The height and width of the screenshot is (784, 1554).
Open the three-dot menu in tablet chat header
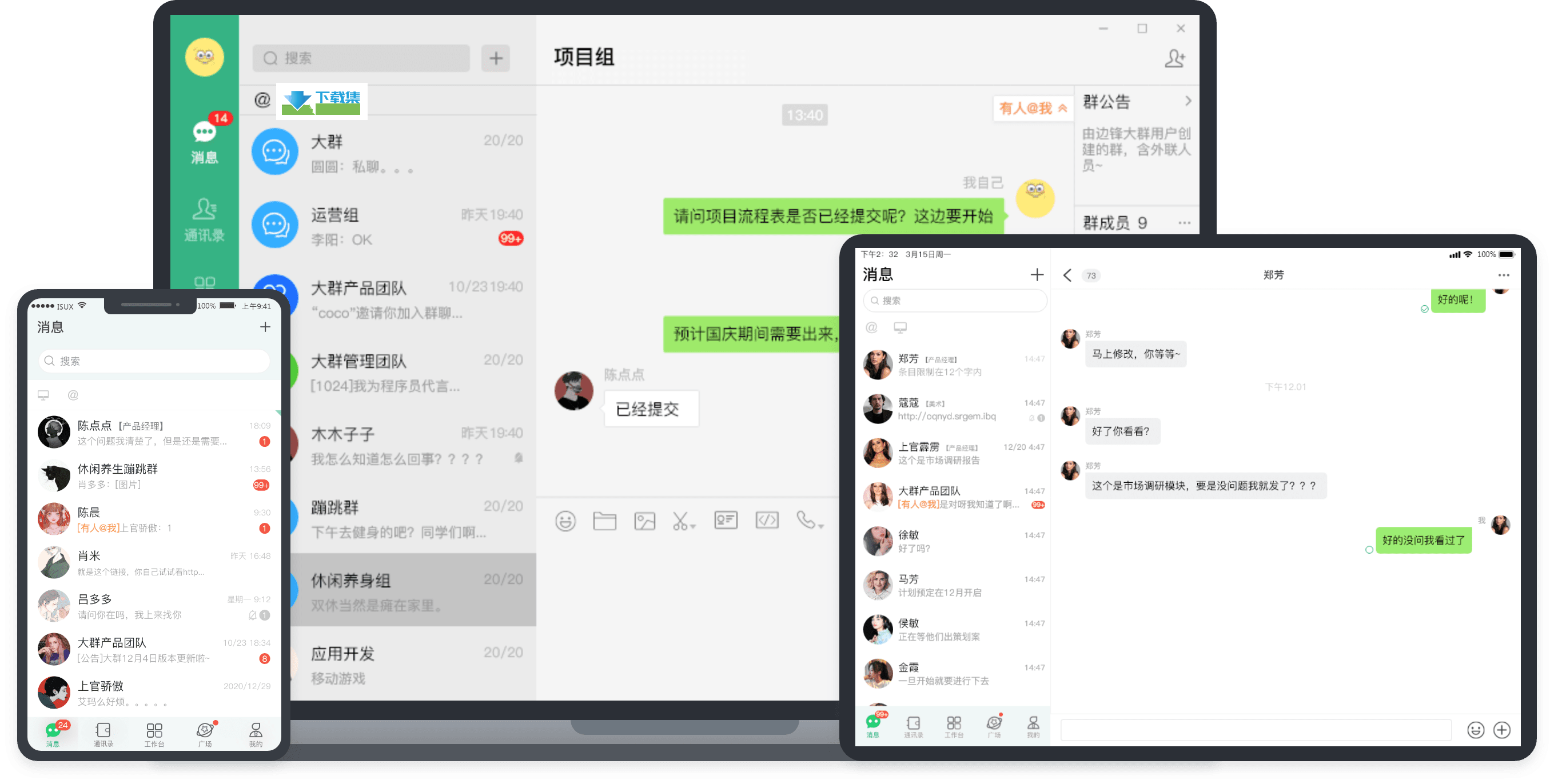[x=1503, y=275]
